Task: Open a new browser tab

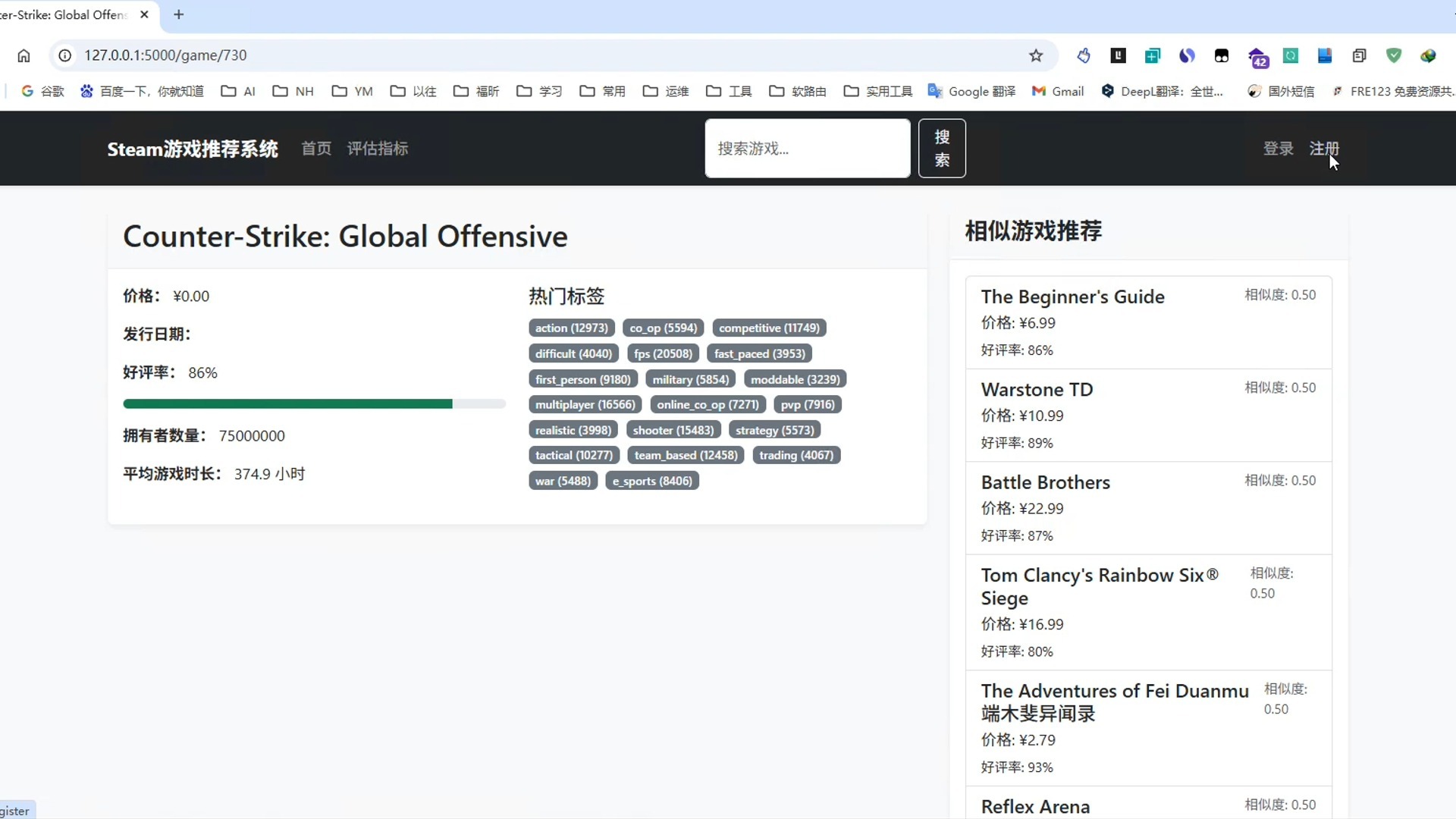Action: (179, 14)
